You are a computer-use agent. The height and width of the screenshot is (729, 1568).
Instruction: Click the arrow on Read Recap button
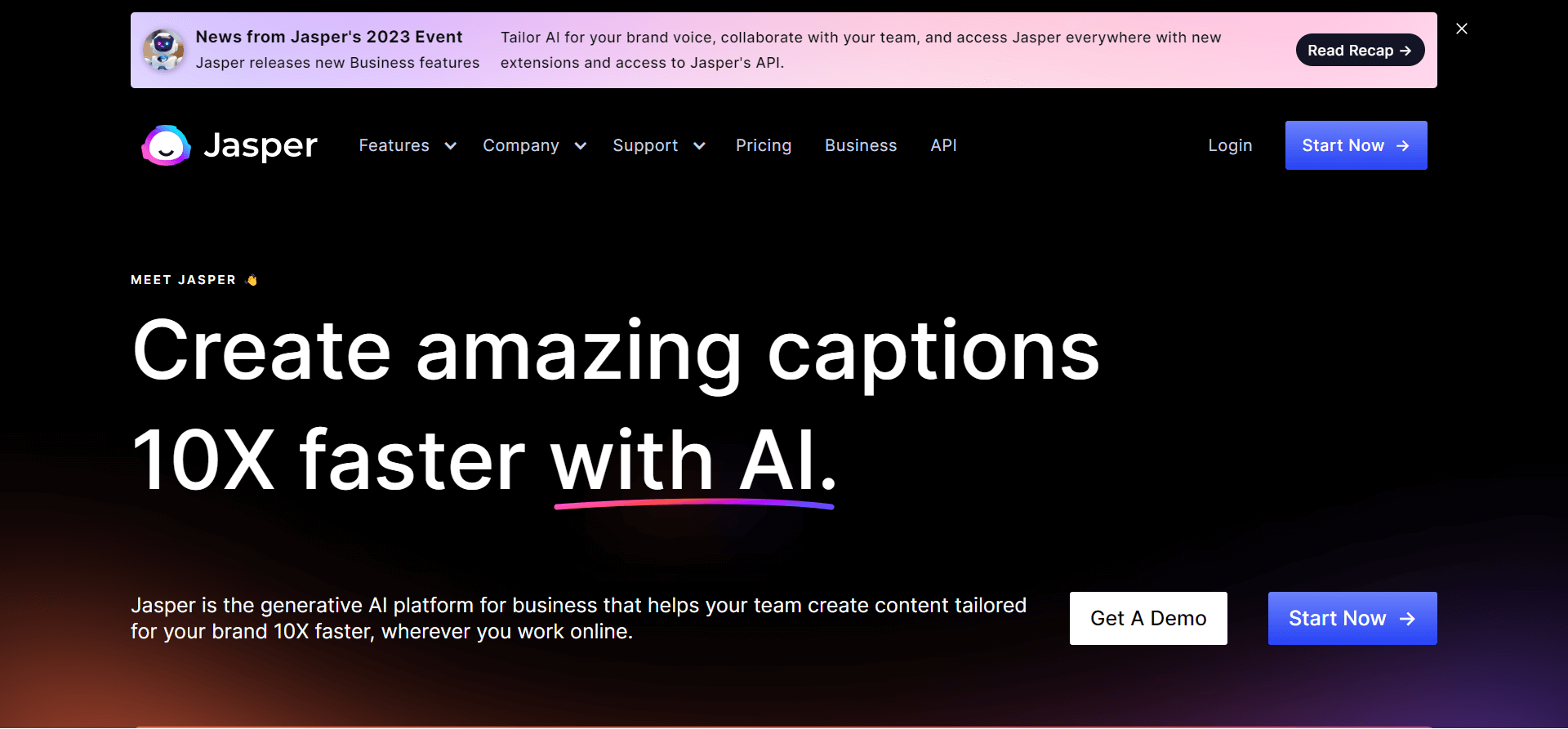pos(1405,51)
